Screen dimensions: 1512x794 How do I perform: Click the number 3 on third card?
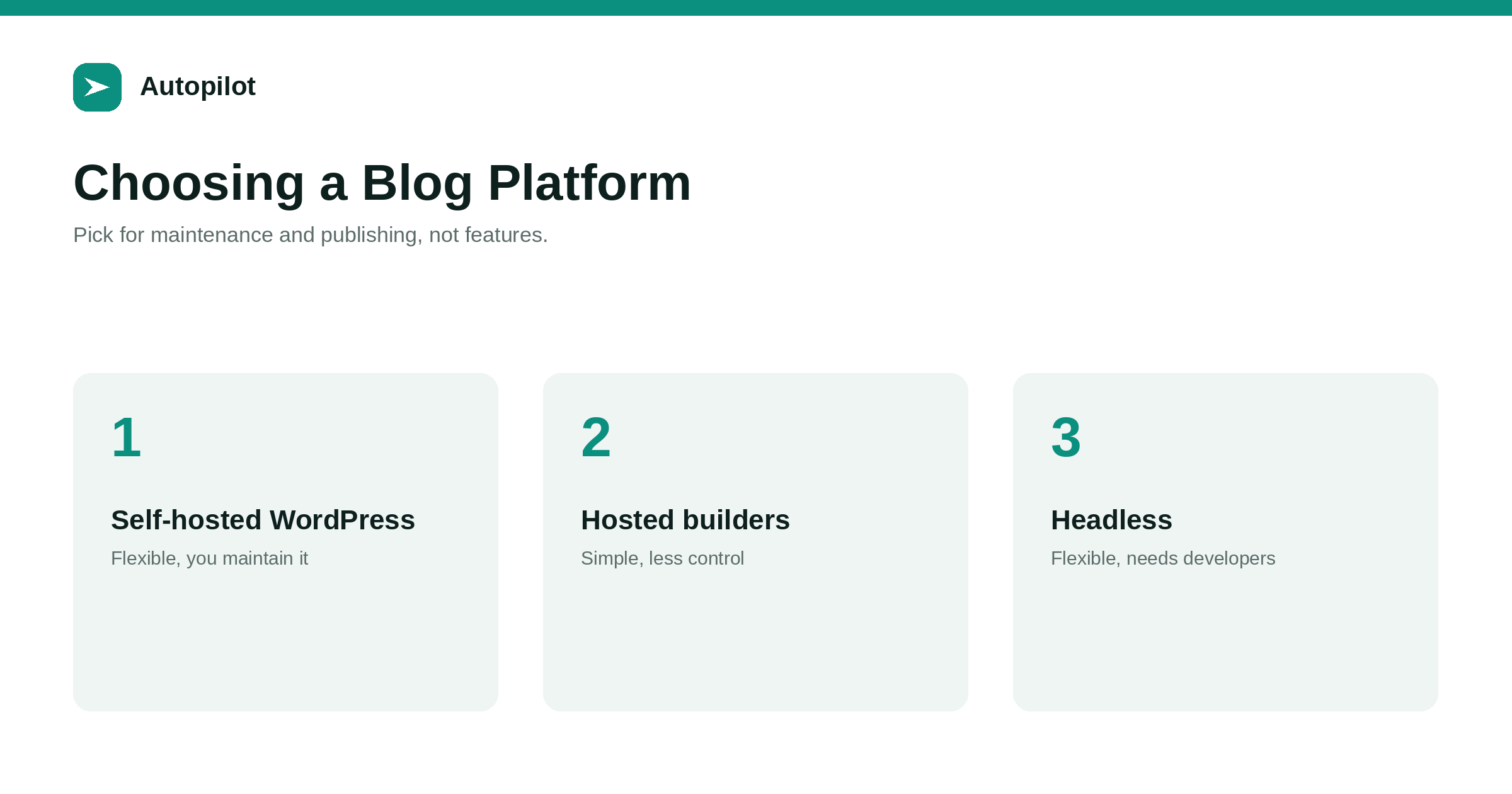click(x=1066, y=437)
